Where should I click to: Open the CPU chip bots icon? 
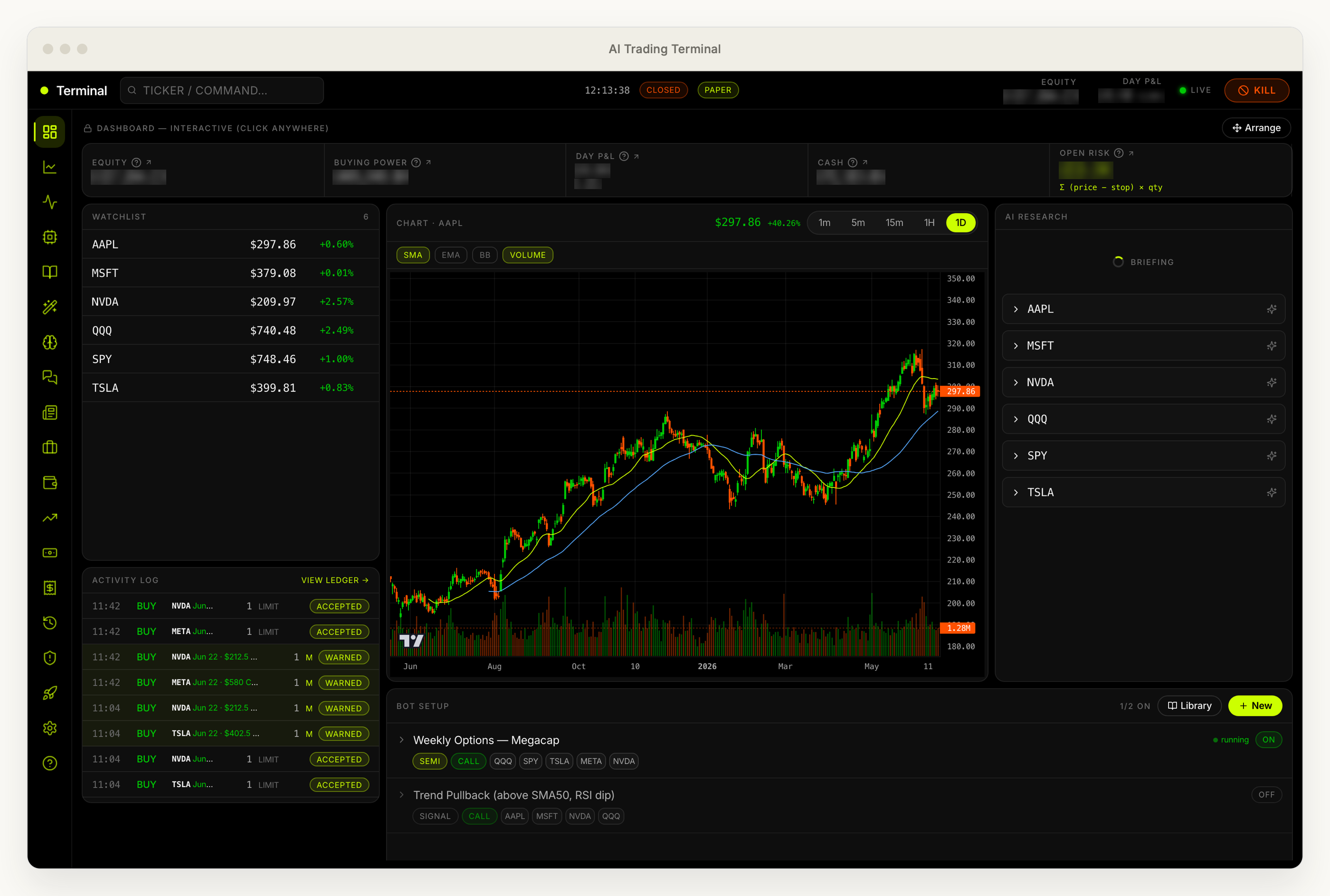50,237
